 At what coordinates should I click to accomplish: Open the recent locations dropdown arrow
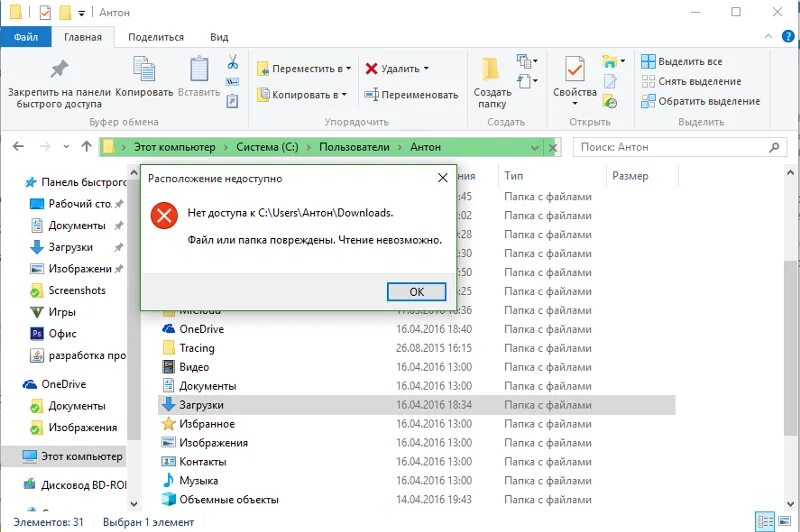(66, 147)
